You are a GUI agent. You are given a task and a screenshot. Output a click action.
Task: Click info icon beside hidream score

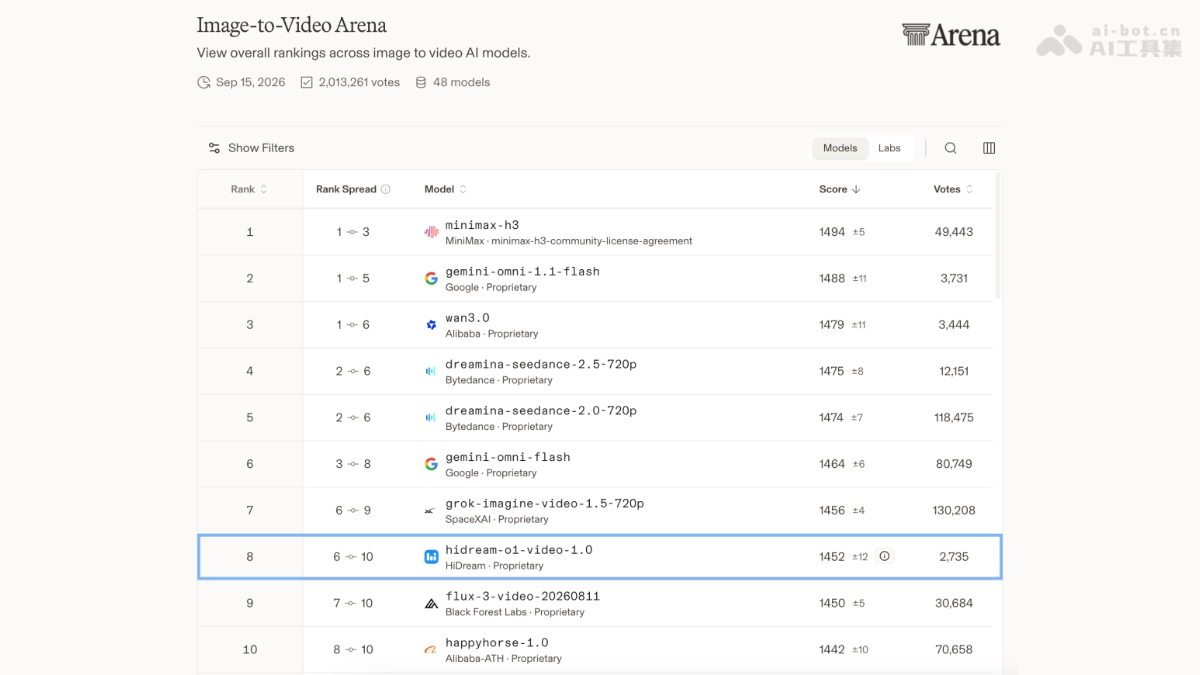click(x=884, y=556)
